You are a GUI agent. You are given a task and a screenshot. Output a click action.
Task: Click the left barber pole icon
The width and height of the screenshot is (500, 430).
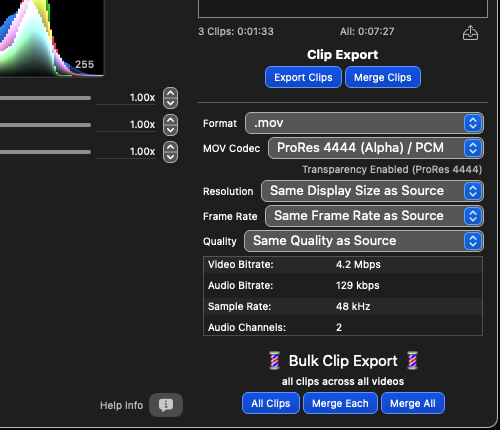coord(274,360)
